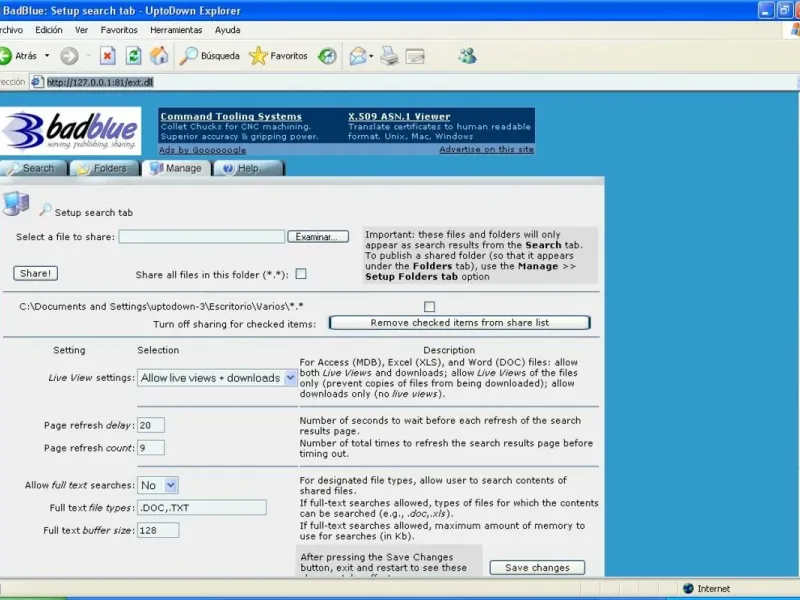Open the Edición menu
800x600 pixels.
48,30
